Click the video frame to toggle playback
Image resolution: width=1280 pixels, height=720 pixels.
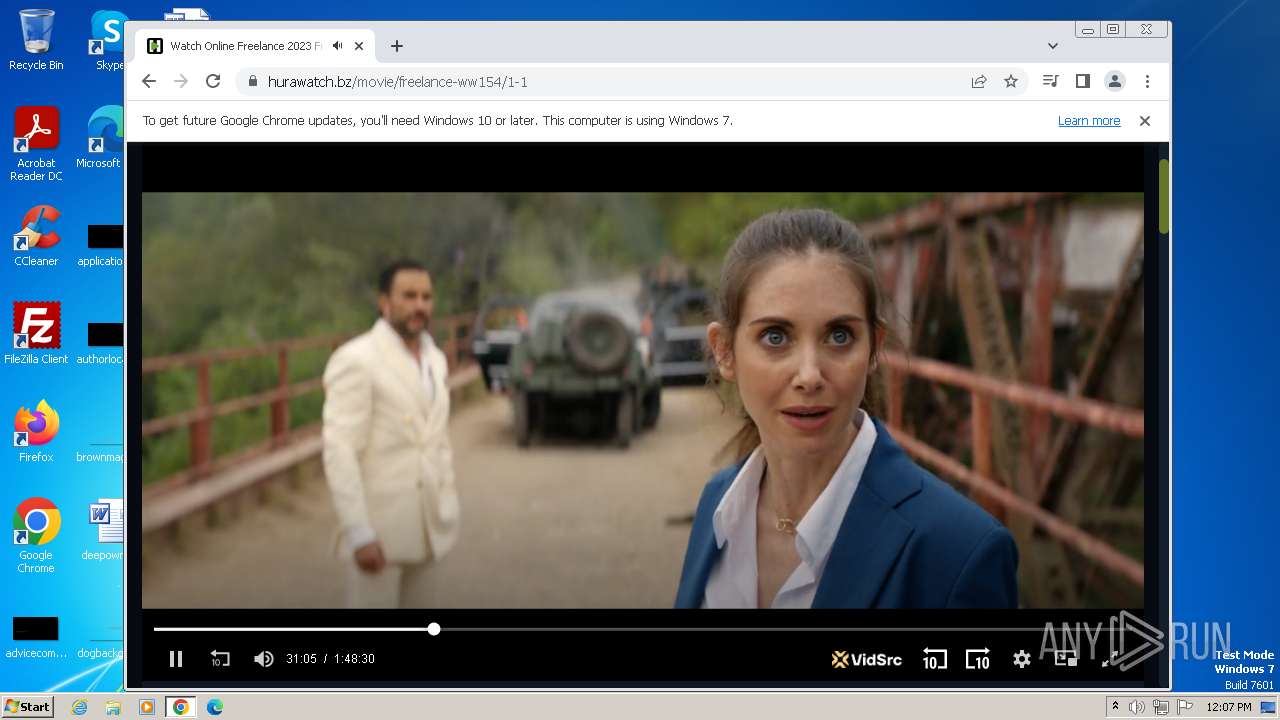(642, 400)
